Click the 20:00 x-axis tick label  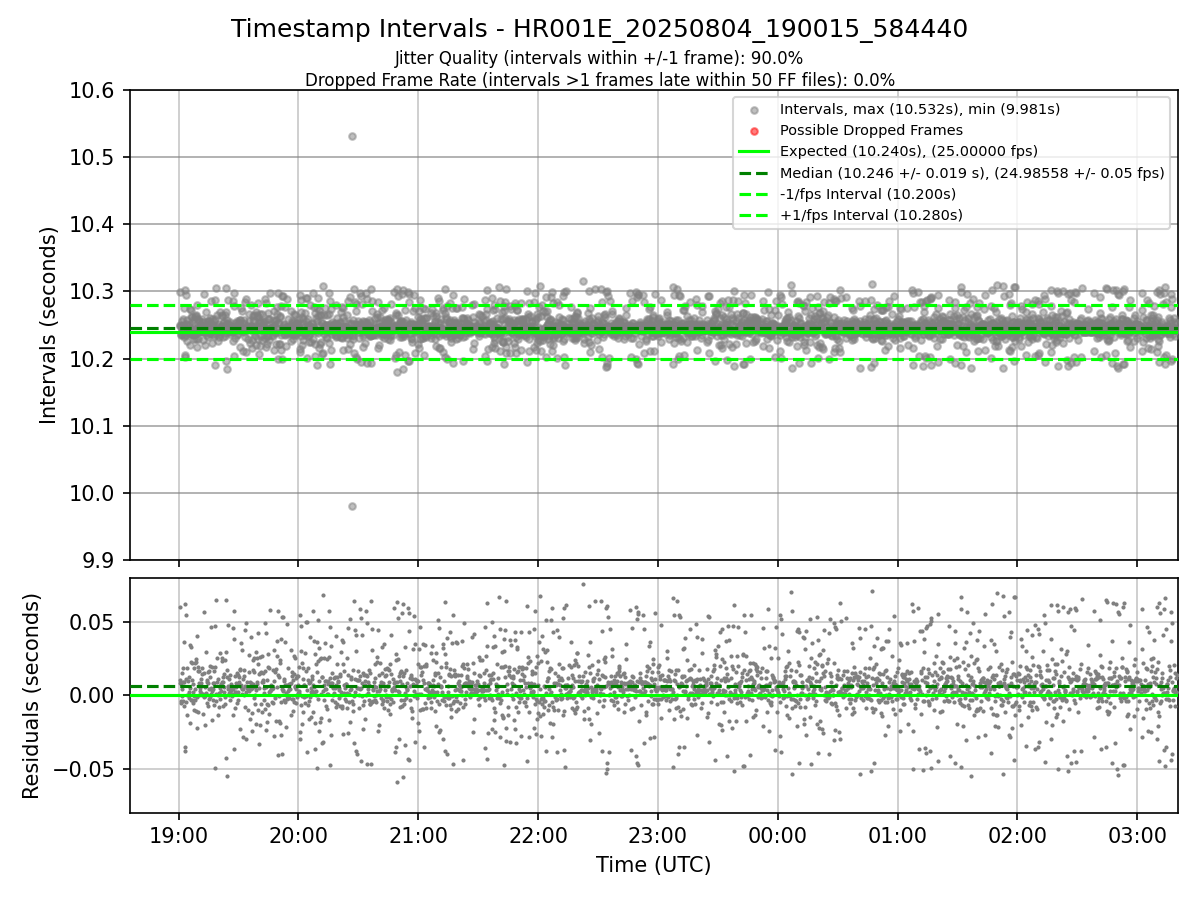pos(298,834)
